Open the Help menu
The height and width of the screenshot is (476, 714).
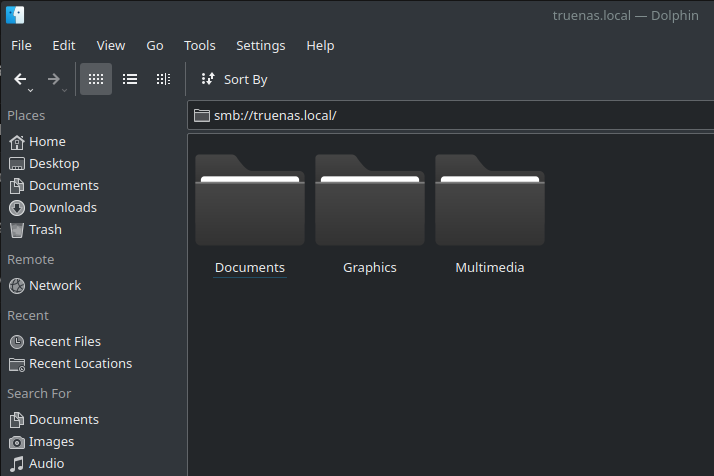(x=320, y=46)
